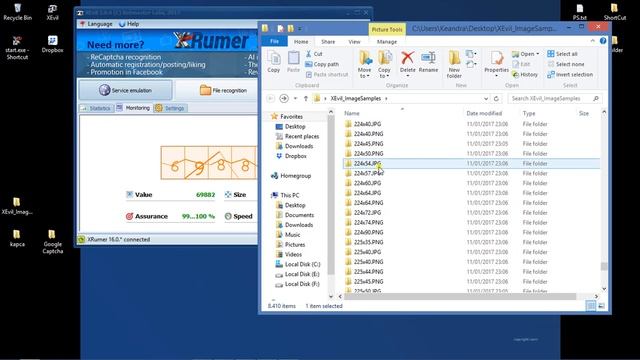Image resolution: width=640 pixels, height=360 pixels.
Task: Click the Service emulation button
Action: (x=125, y=90)
